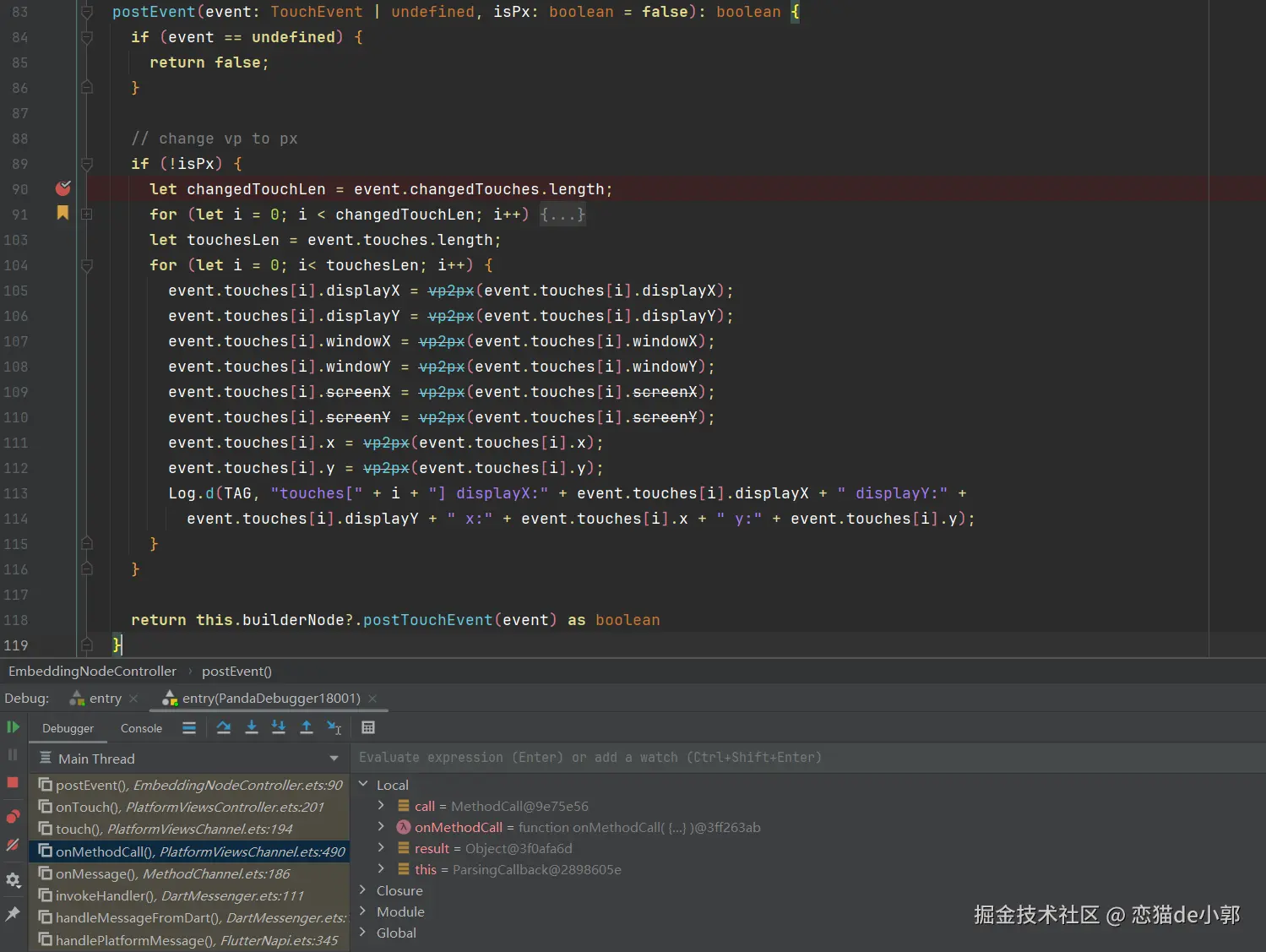
Task: Stop the debug session
Action: 13,782
